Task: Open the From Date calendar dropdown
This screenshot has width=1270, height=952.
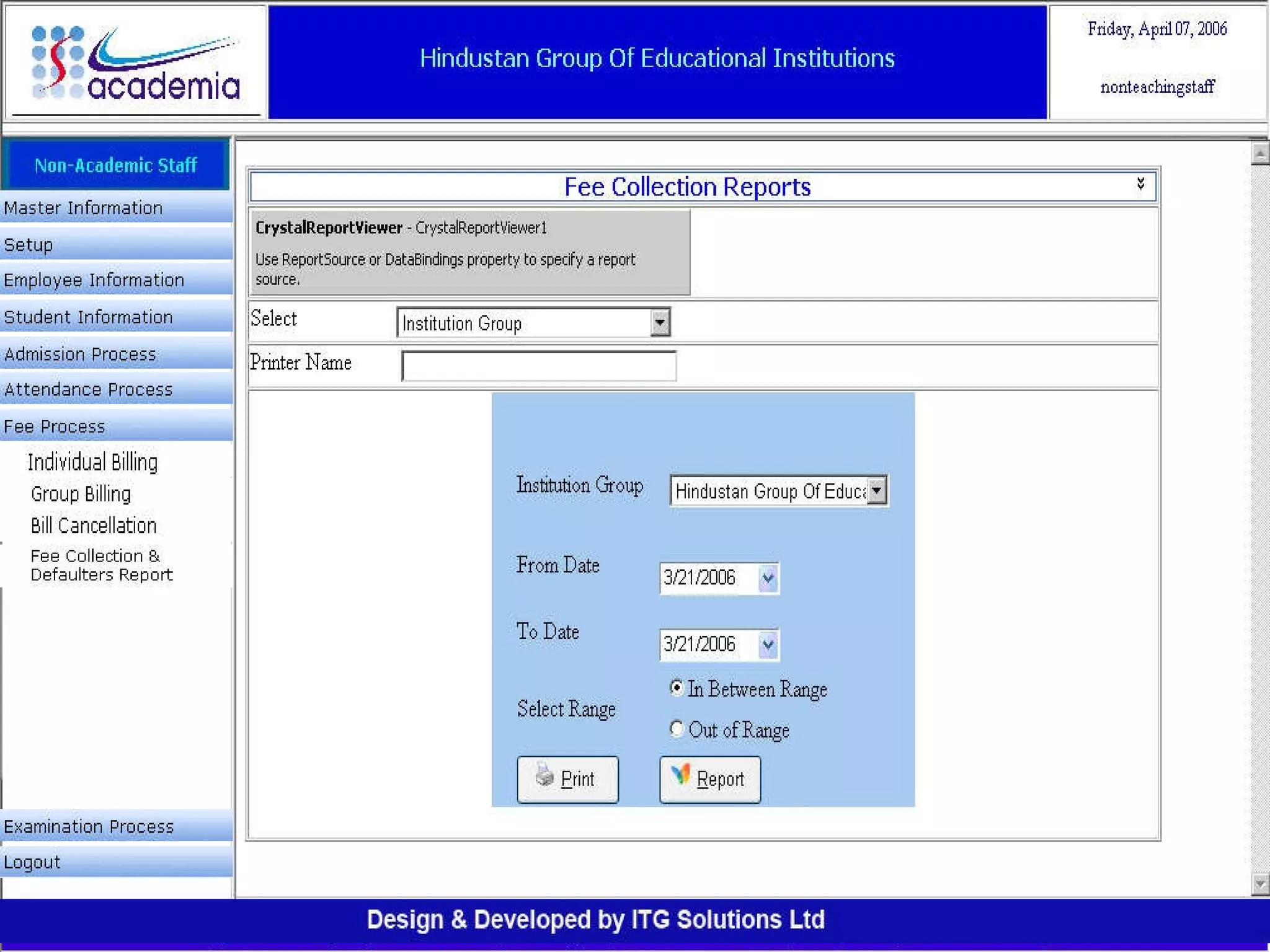Action: click(x=768, y=578)
